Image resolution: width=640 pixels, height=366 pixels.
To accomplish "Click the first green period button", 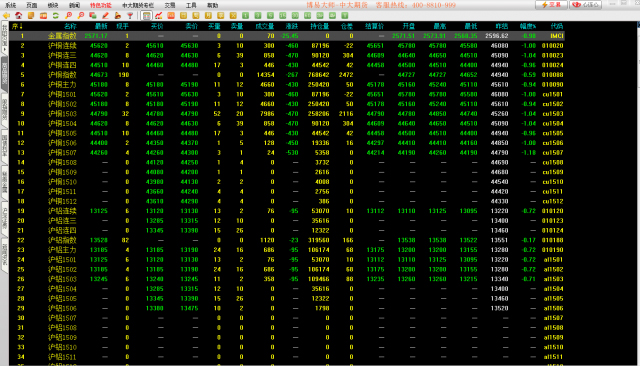I will 245,16.
